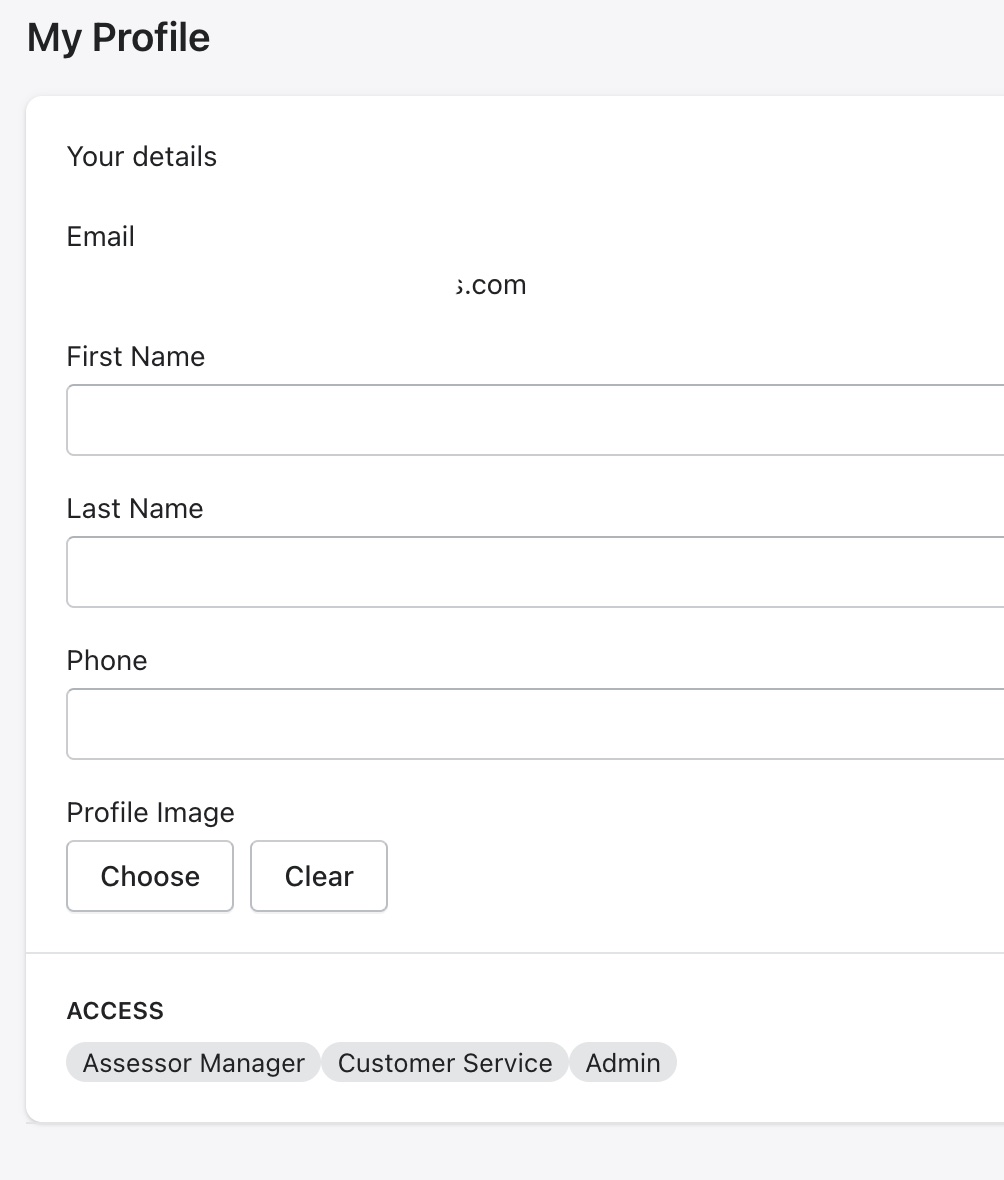Select the email address ending in .com
Image resolution: width=1004 pixels, height=1180 pixels.
[491, 284]
